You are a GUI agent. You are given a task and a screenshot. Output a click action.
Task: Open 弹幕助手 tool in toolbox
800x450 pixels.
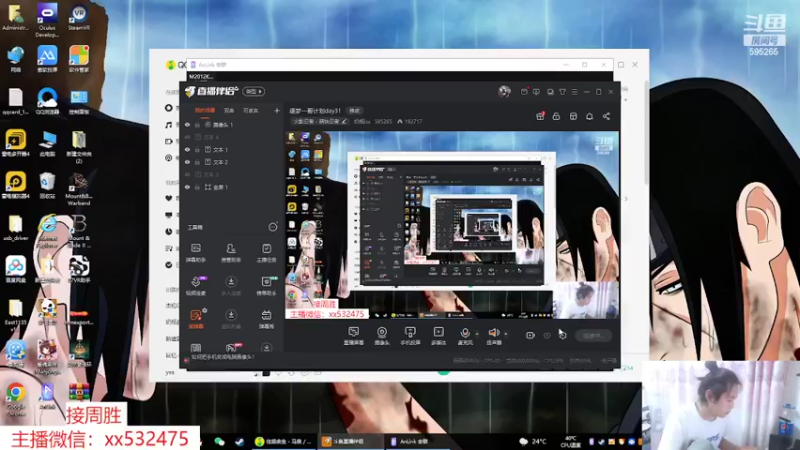pyautogui.click(x=195, y=253)
